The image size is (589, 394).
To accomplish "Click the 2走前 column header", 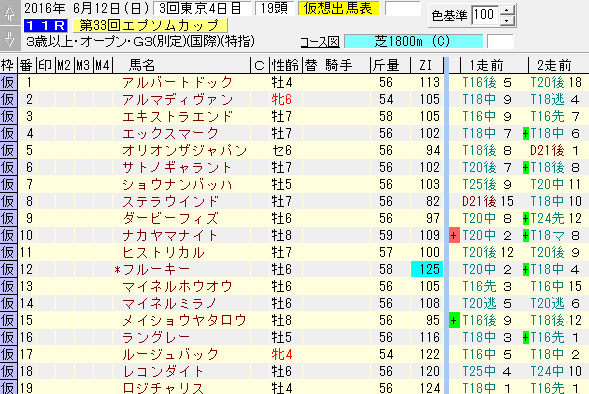I will point(558,65).
